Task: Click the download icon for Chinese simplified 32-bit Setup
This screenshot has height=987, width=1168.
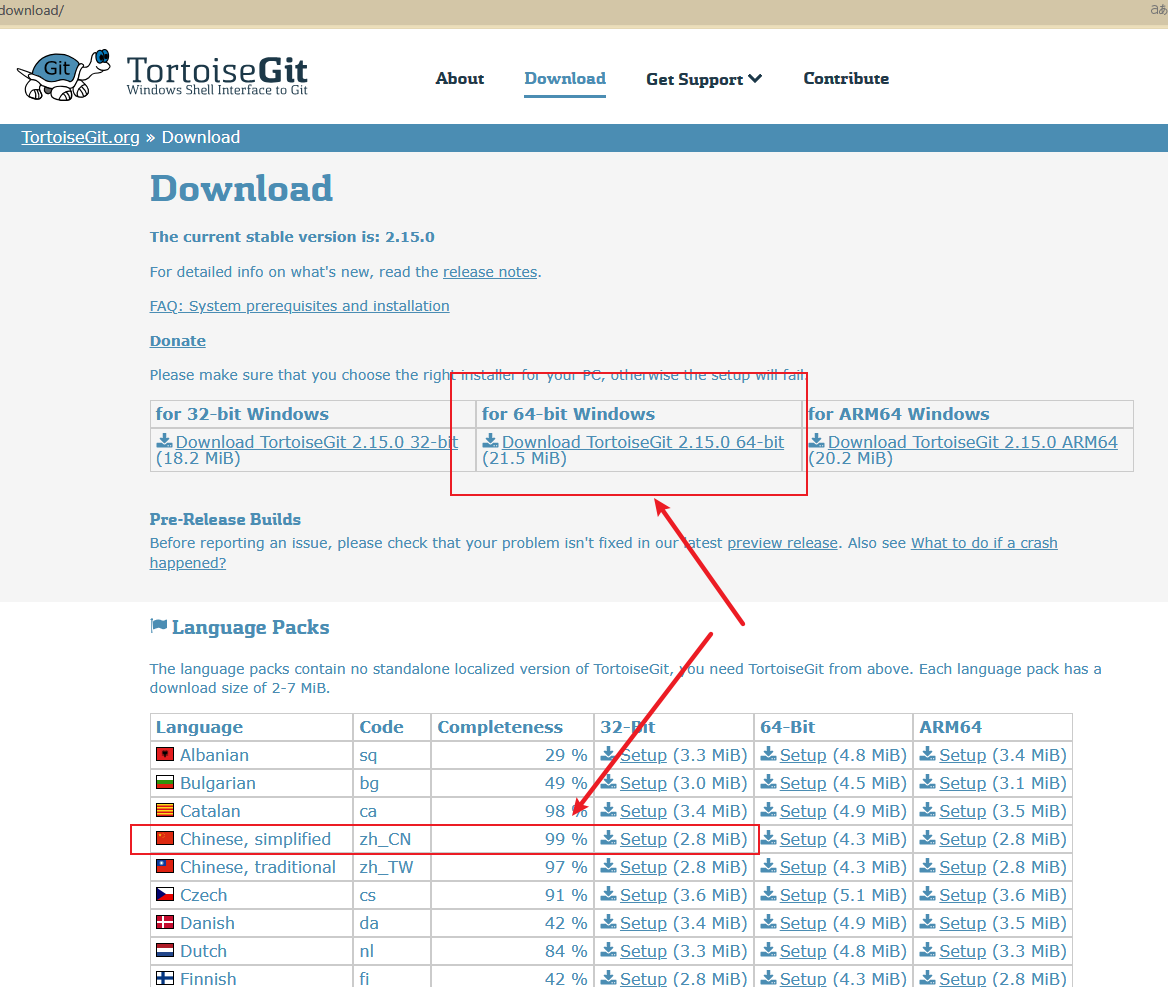Action: click(609, 839)
